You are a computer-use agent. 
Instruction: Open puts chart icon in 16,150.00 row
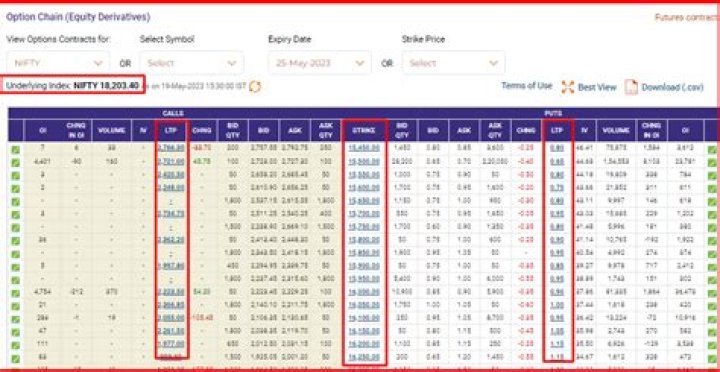(x=712, y=332)
